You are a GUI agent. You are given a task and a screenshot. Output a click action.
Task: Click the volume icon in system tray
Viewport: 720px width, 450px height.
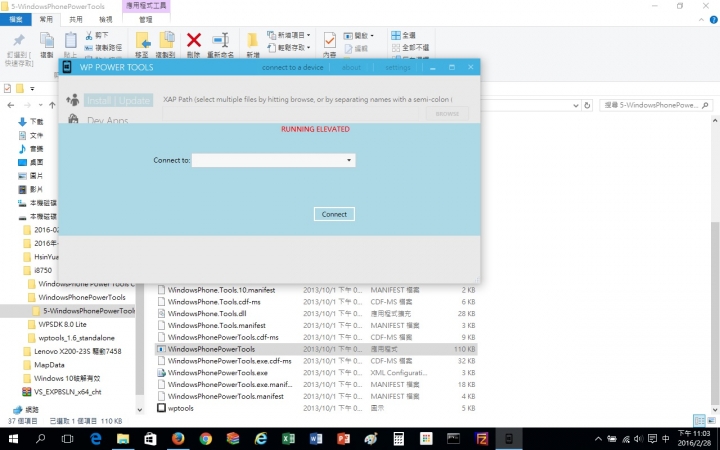pyautogui.click(x=638, y=439)
